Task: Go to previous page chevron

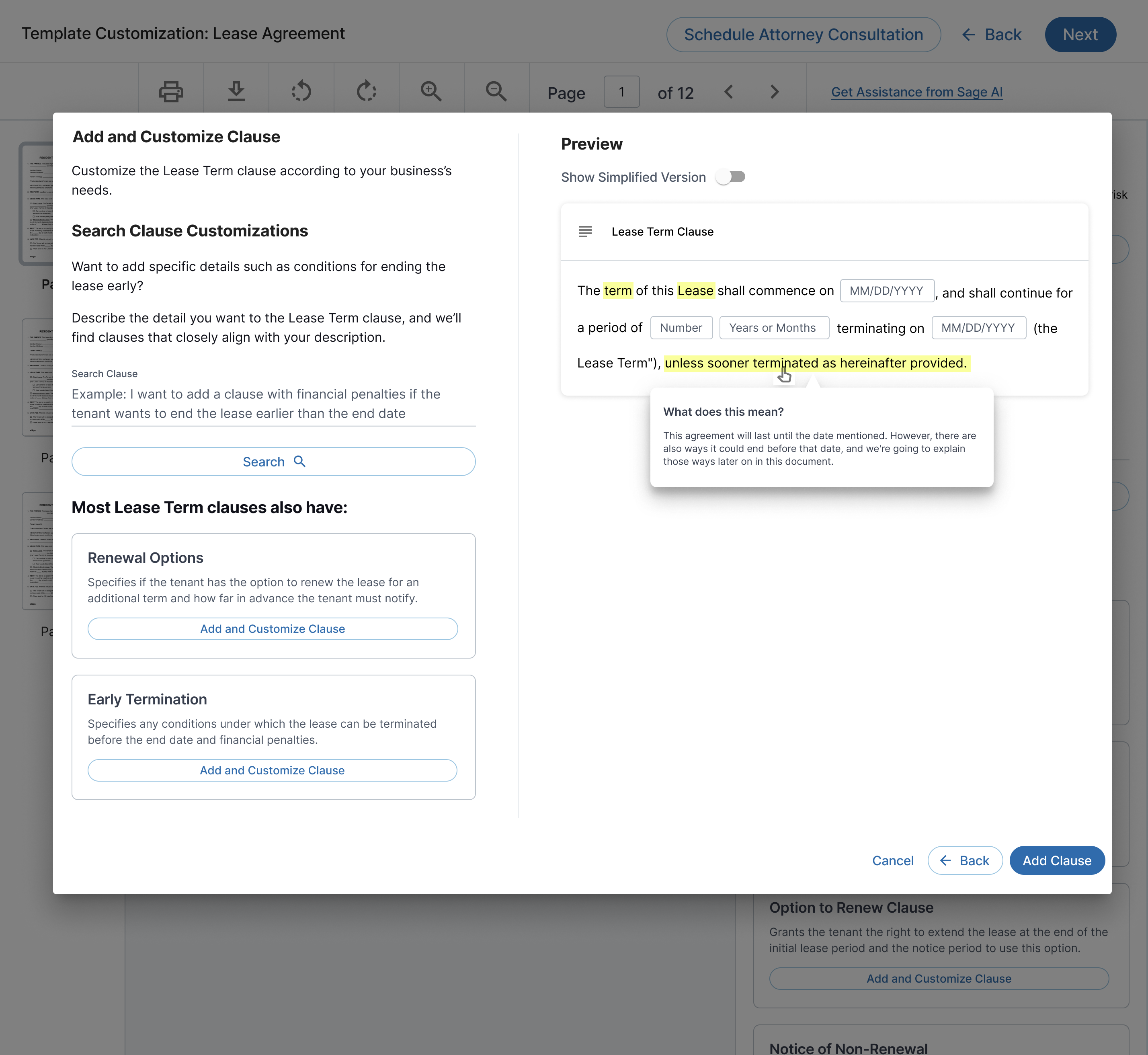Action: click(729, 92)
